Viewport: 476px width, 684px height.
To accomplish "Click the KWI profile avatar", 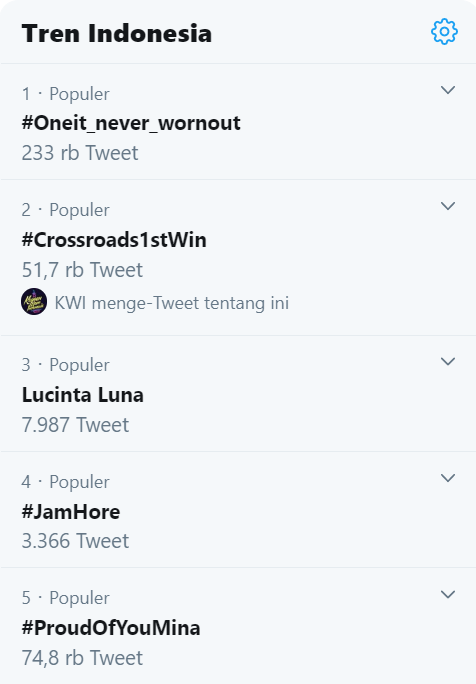I will click(x=34, y=301).
